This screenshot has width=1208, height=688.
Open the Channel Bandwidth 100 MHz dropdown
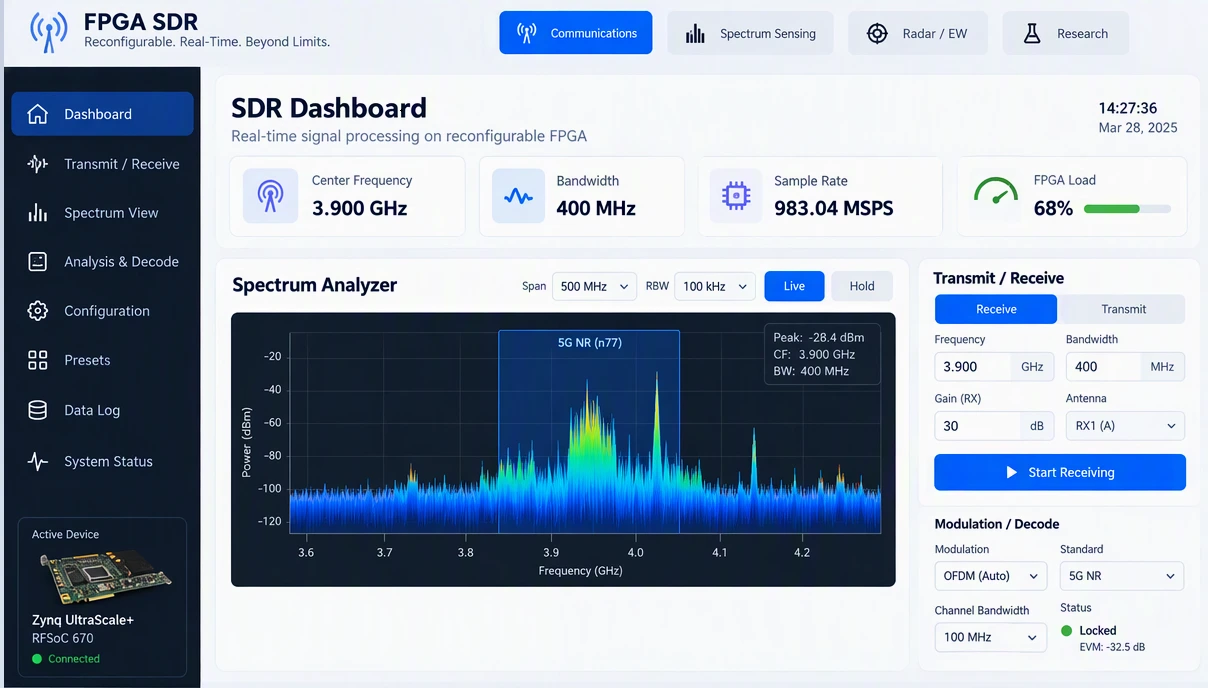(991, 637)
